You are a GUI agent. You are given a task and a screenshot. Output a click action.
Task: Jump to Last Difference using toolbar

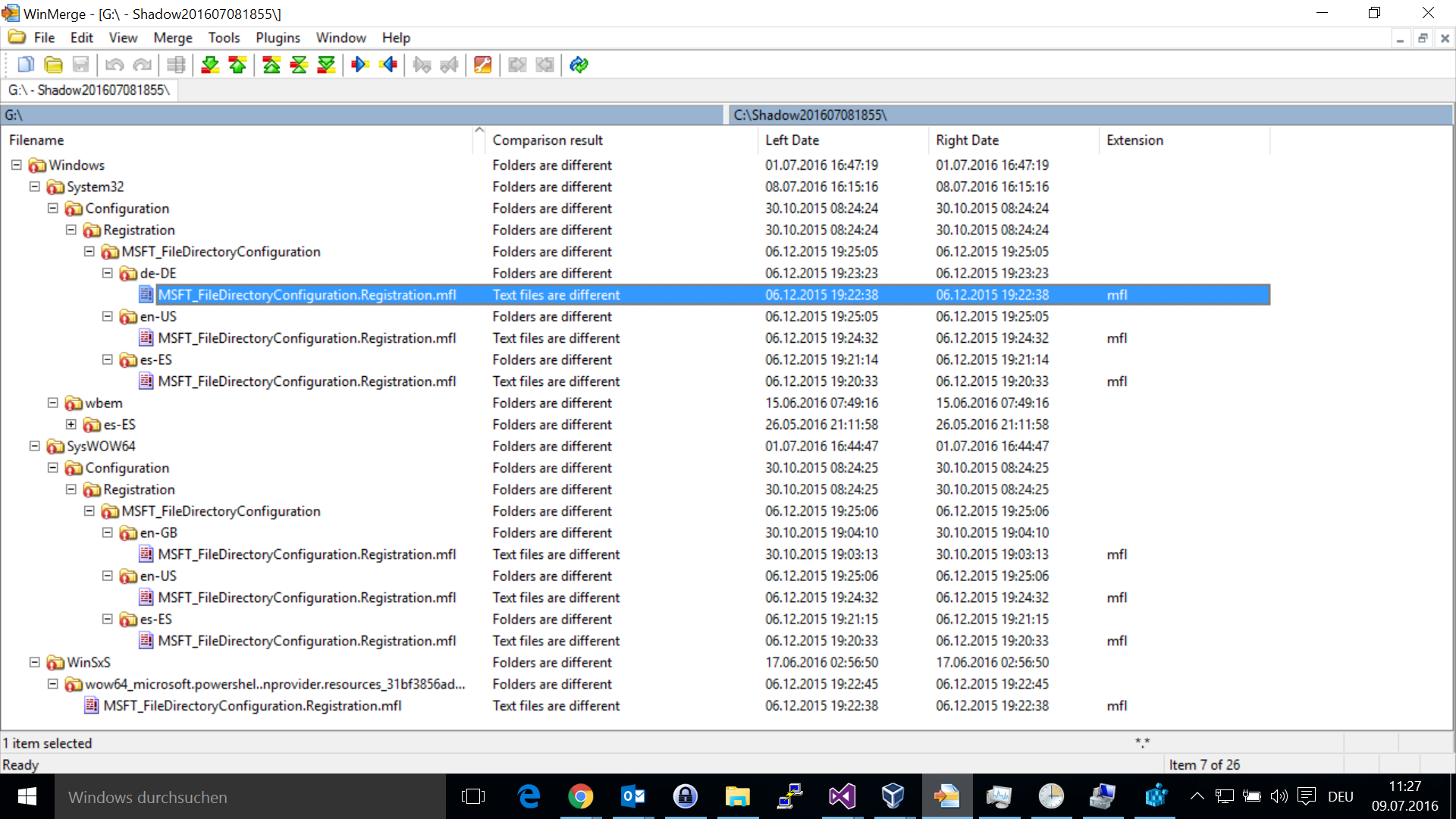(x=326, y=65)
